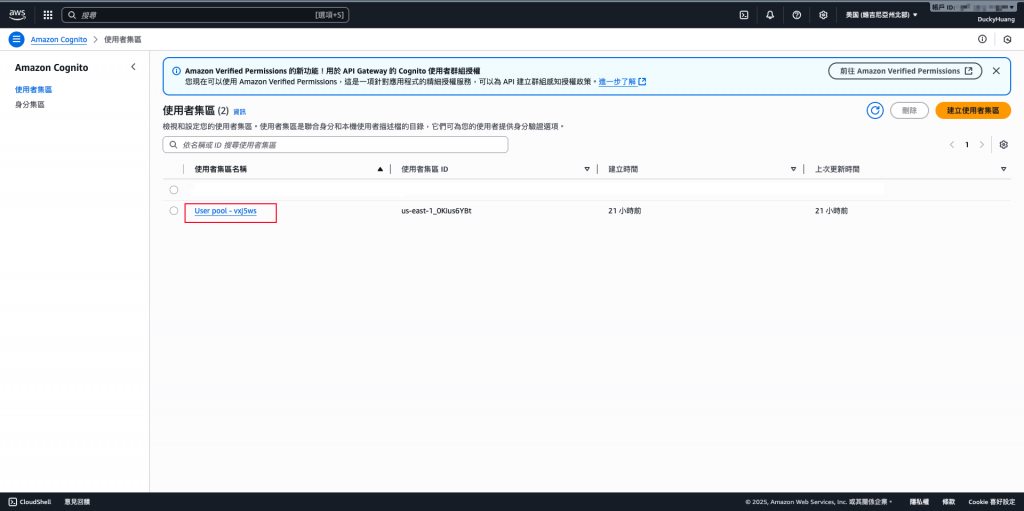The image size is (1024, 511).
Task: Dismiss the Verified Permissions banner
Action: 996,71
